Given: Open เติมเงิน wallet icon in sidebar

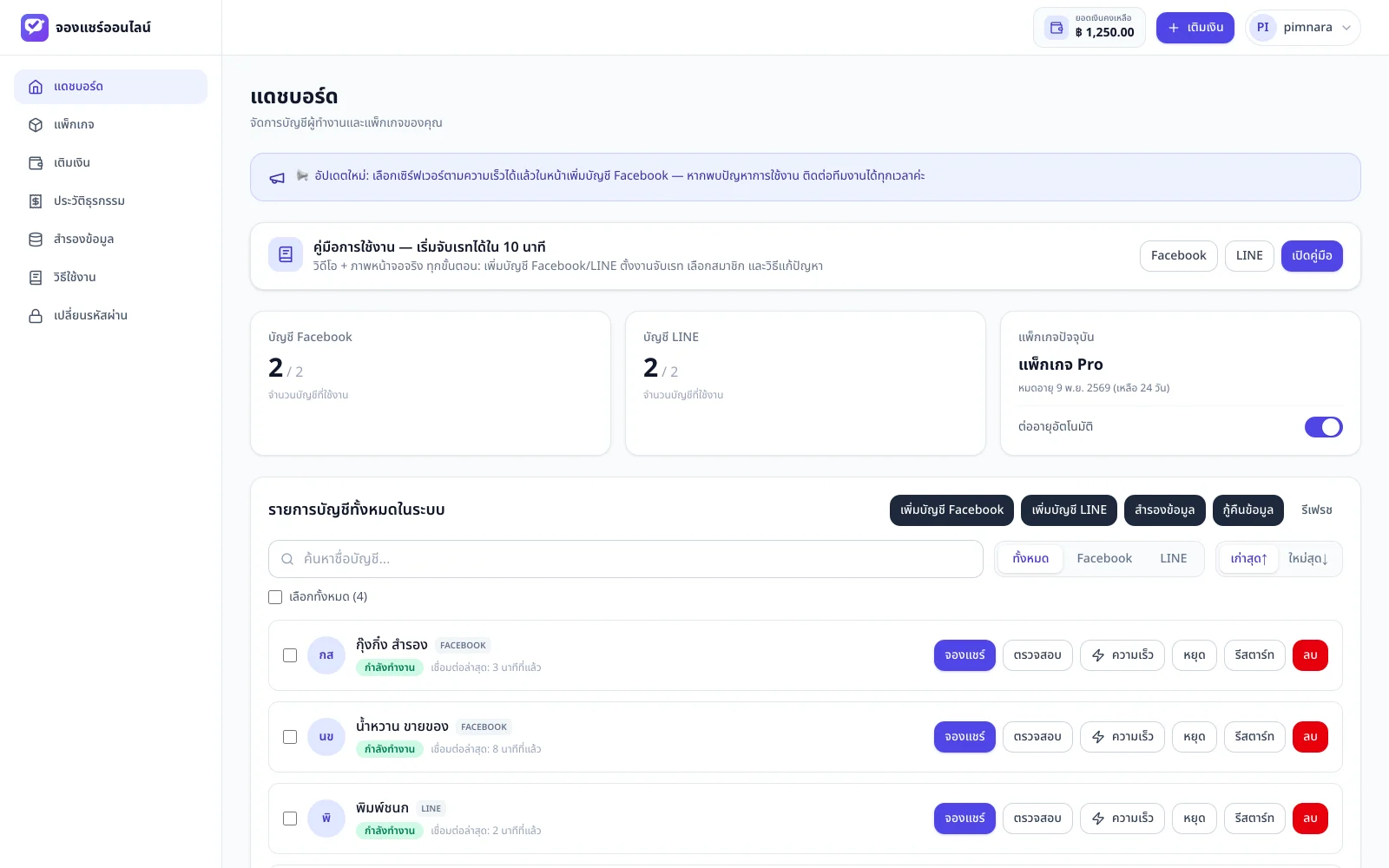Looking at the screenshot, I should pyautogui.click(x=36, y=163).
